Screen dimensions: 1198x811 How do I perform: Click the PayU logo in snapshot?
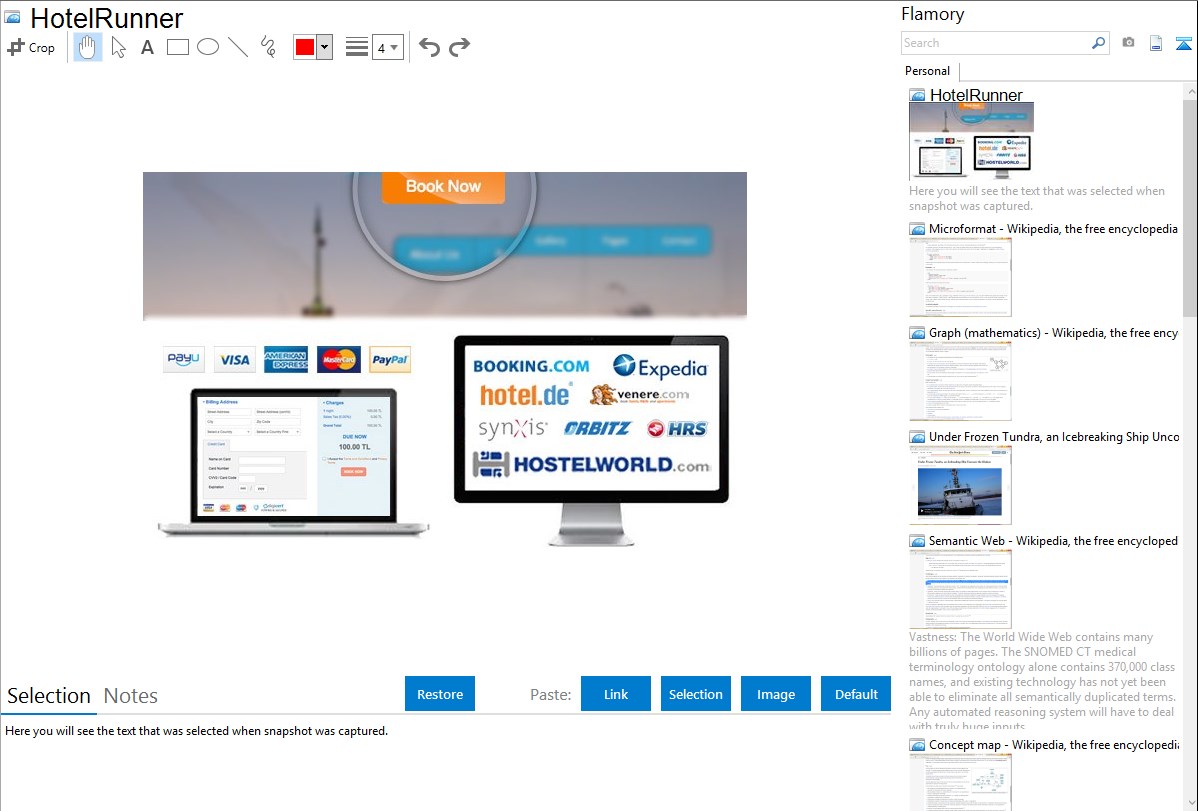tap(184, 358)
